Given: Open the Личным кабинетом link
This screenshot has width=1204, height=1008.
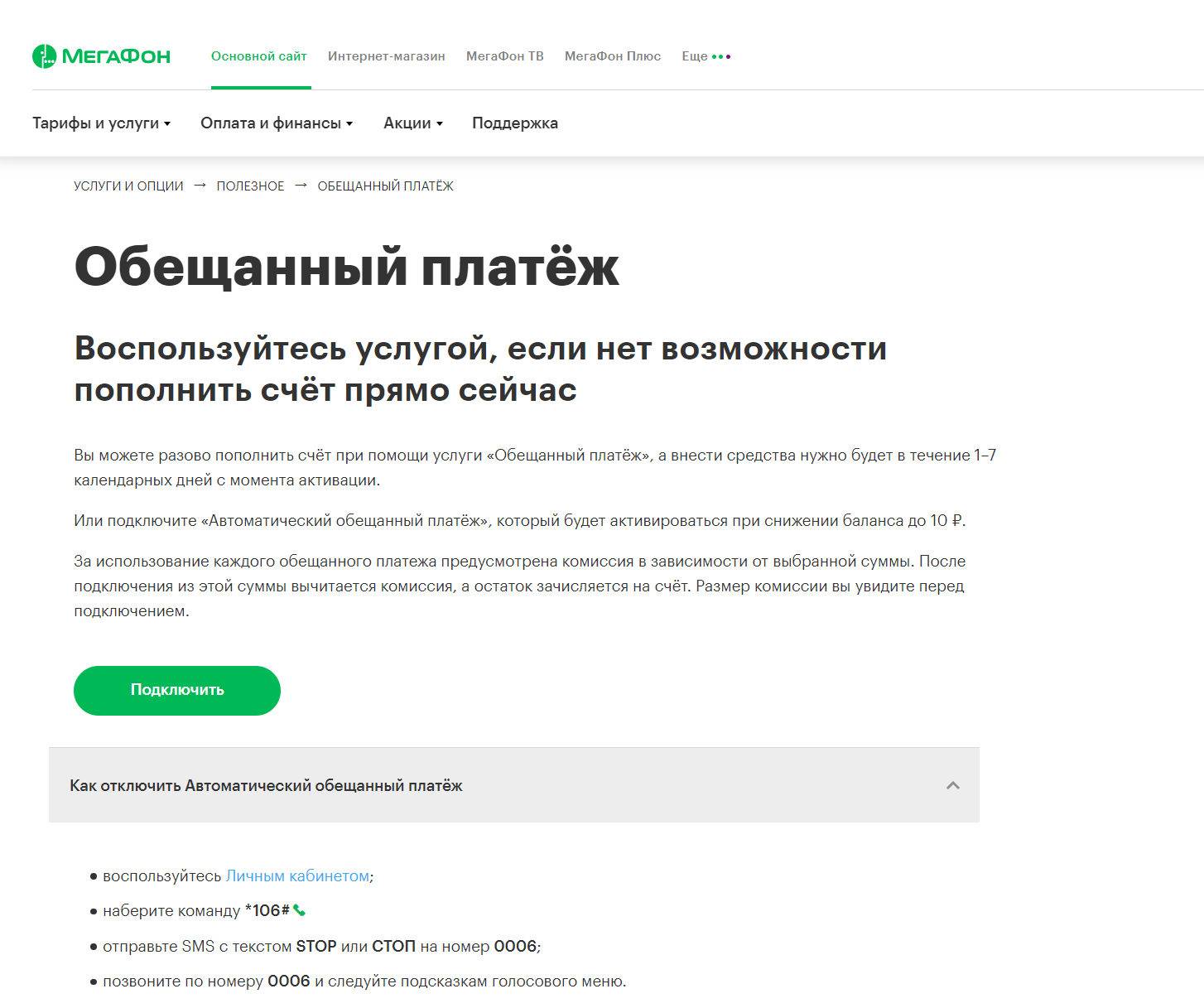Looking at the screenshot, I should pos(297,876).
